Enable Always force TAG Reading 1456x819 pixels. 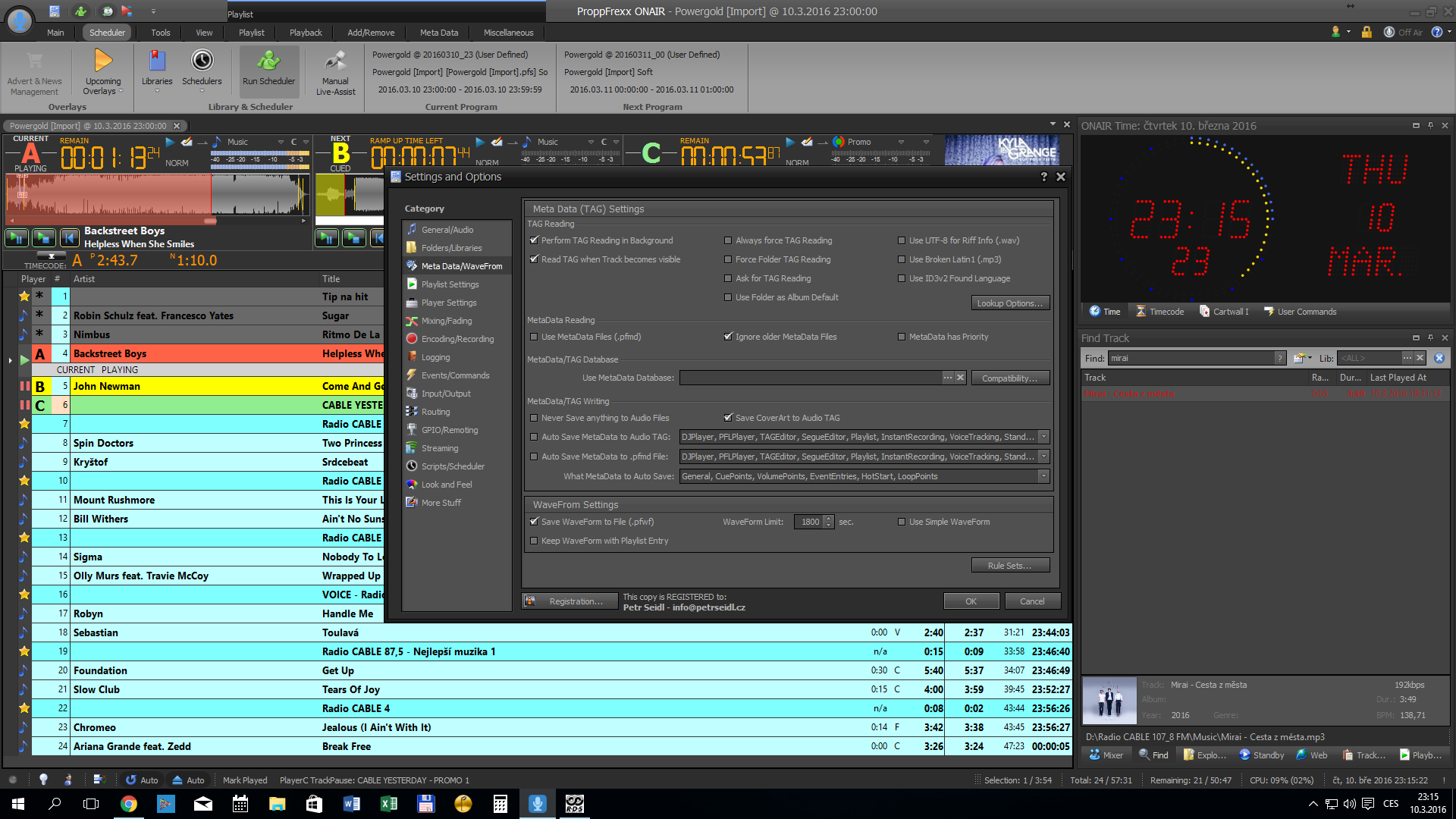[x=728, y=240]
